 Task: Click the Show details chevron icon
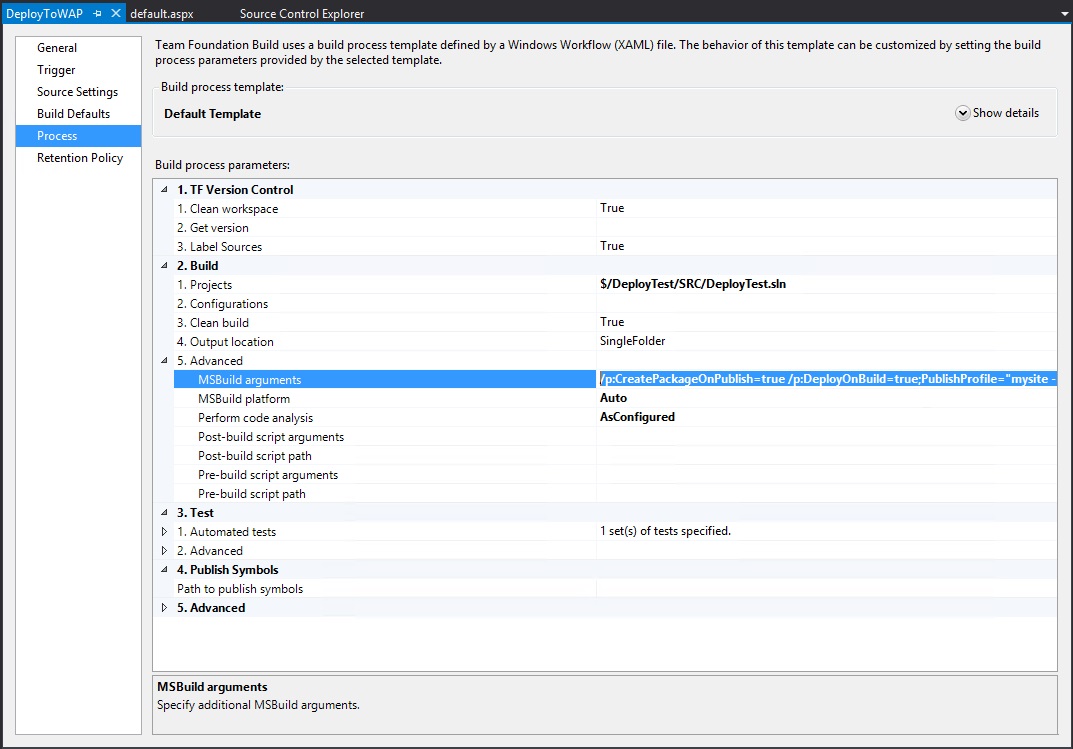(962, 113)
